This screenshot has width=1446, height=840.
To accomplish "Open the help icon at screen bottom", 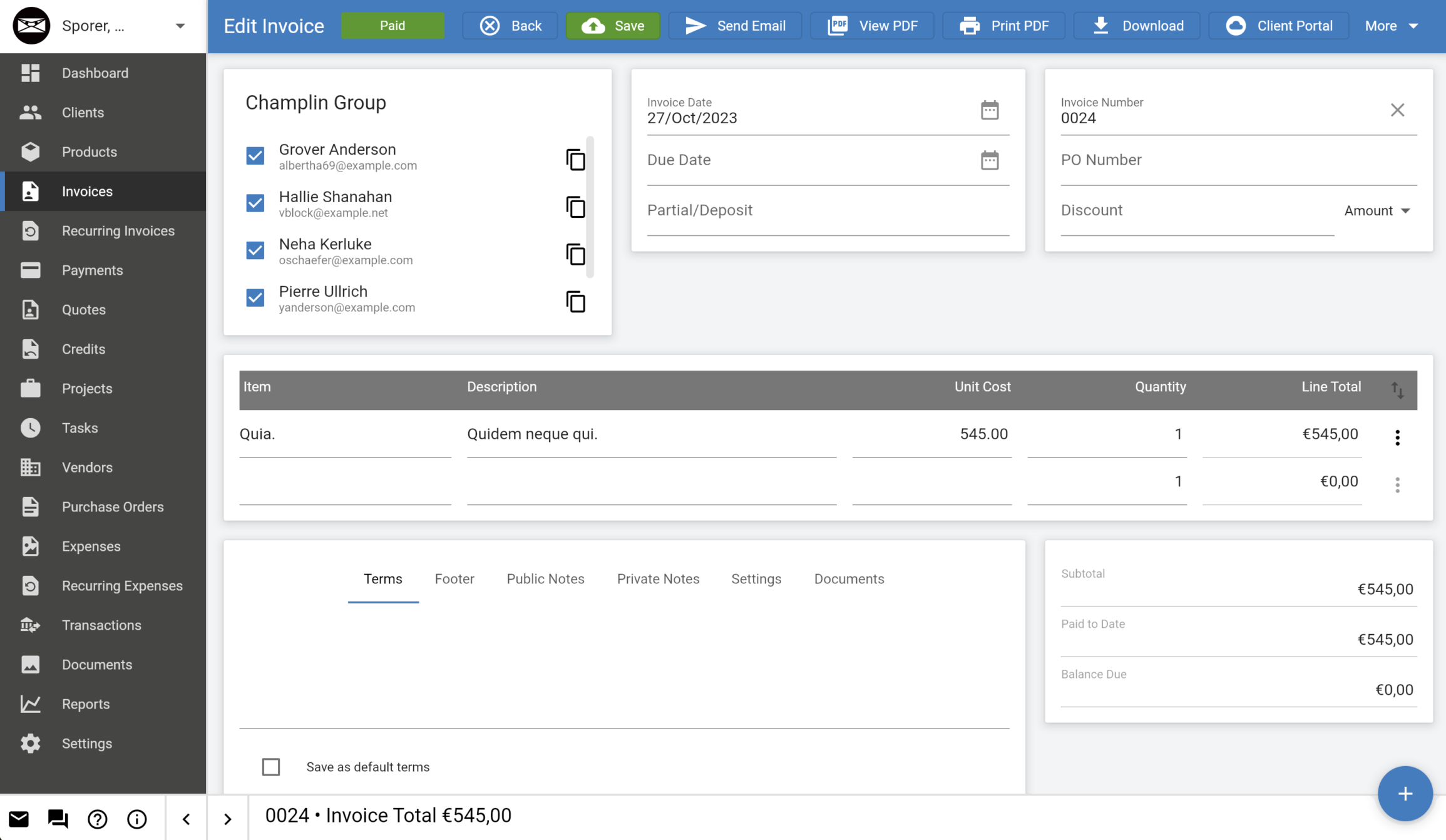I will (97, 818).
